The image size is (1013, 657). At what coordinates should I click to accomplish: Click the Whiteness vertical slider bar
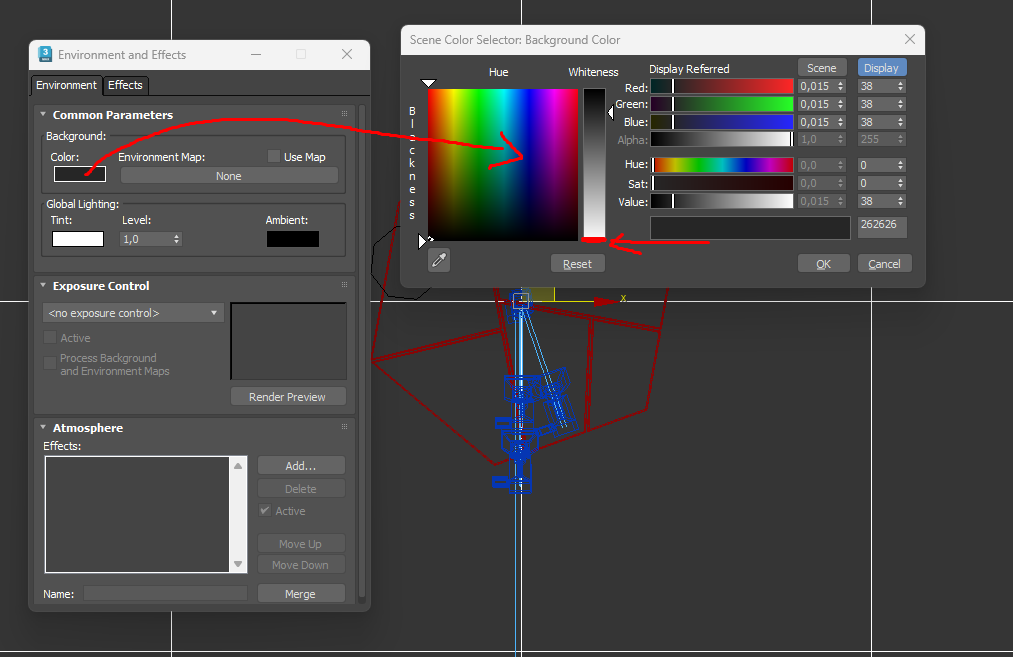pyautogui.click(x=594, y=163)
